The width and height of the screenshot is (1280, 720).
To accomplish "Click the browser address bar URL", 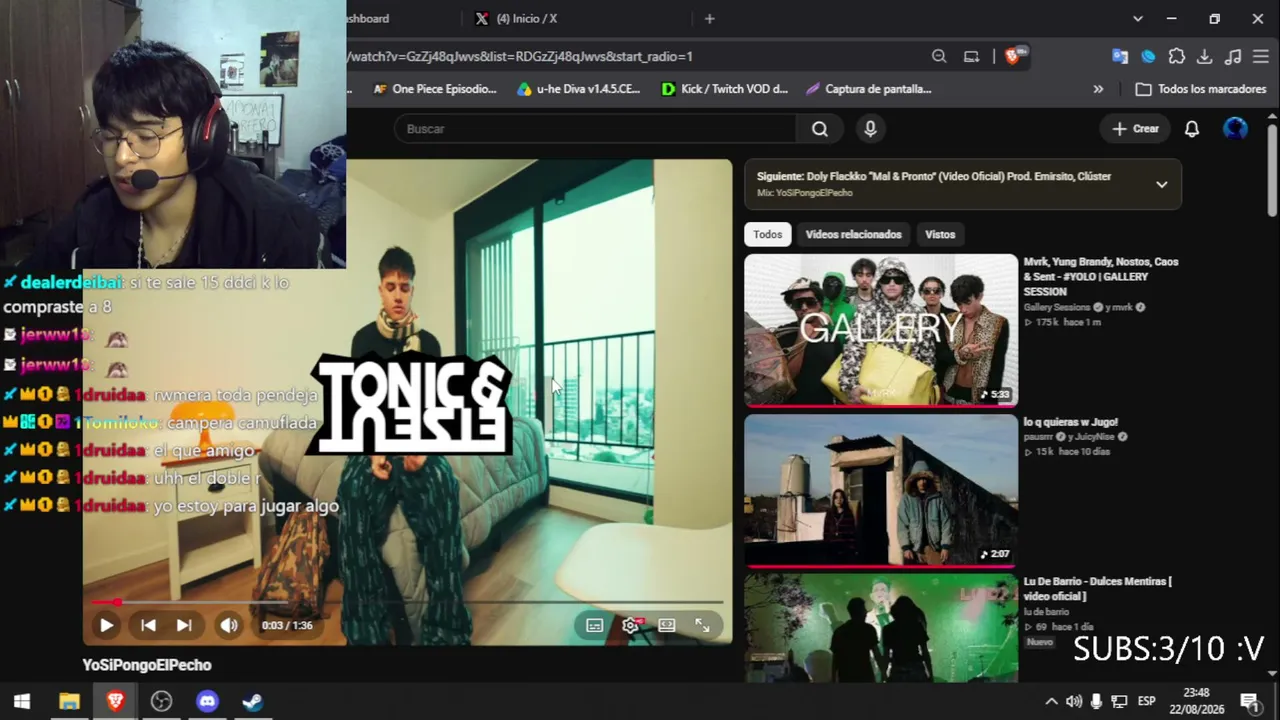I will pos(520,57).
